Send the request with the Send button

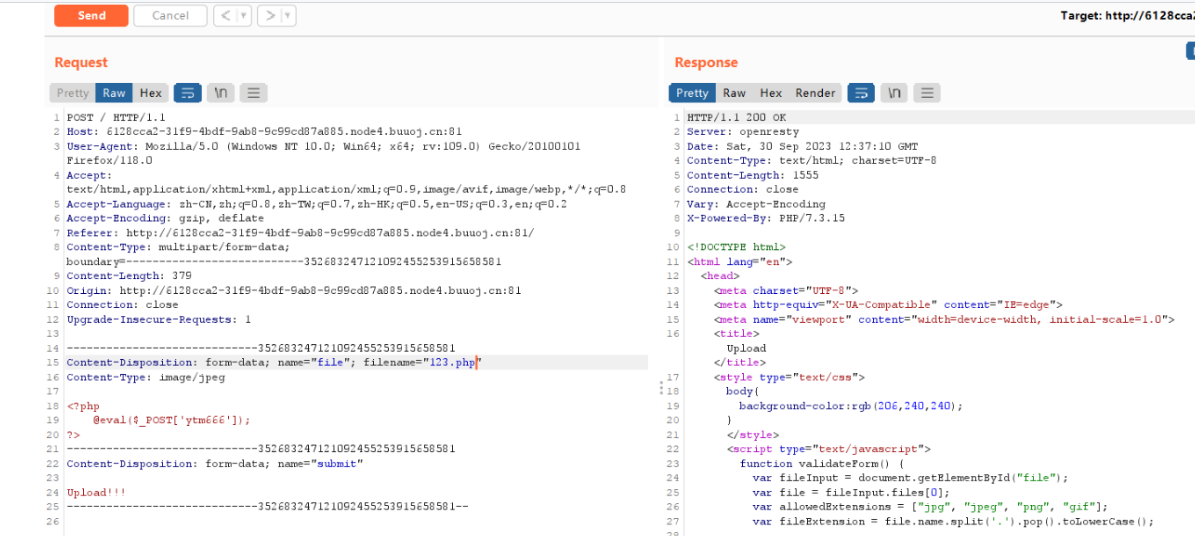click(91, 16)
